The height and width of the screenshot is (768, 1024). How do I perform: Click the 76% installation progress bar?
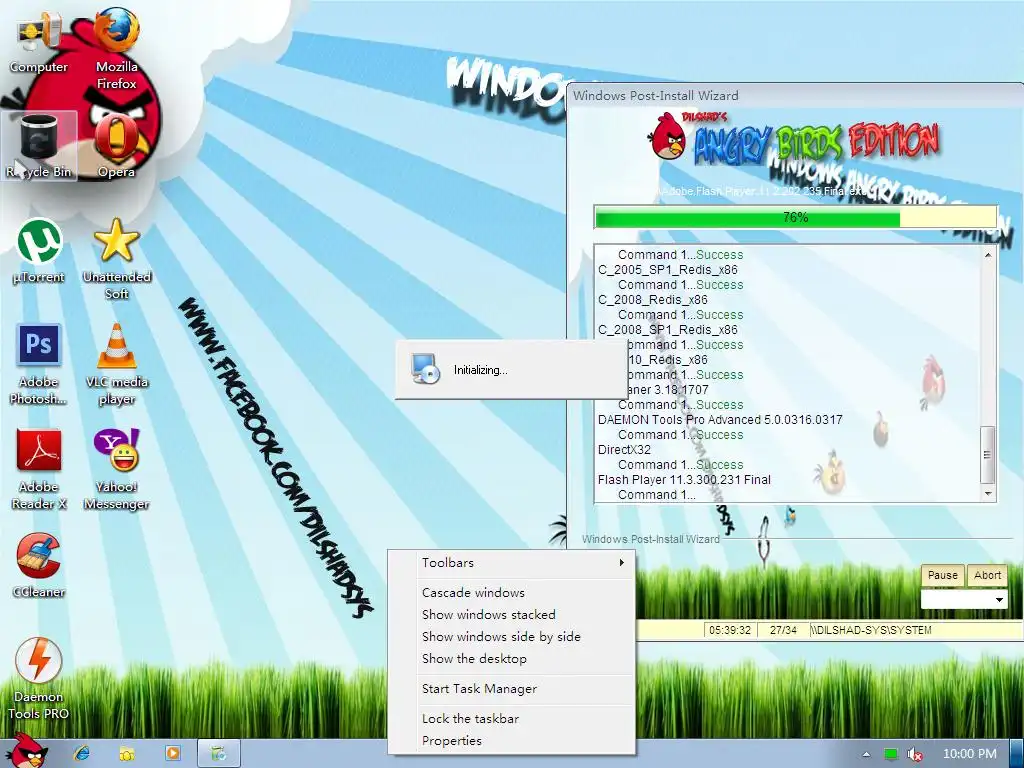pos(795,217)
